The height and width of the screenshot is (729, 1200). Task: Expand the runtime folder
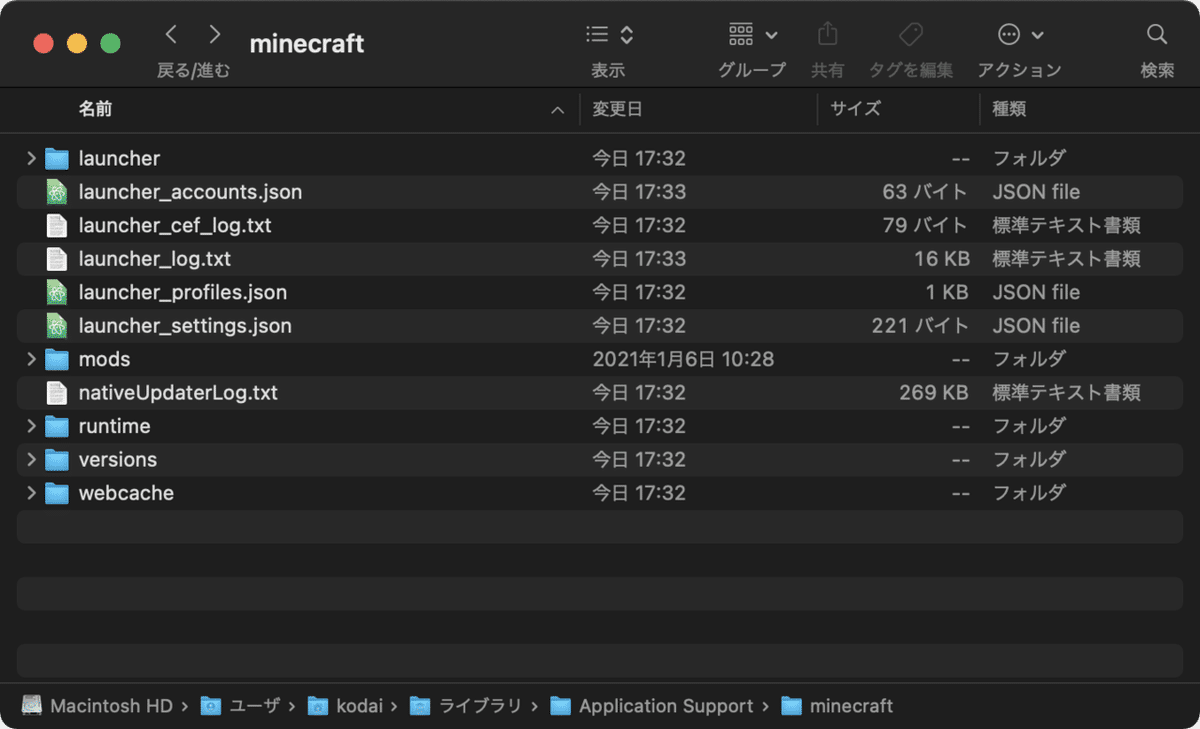[31, 425]
